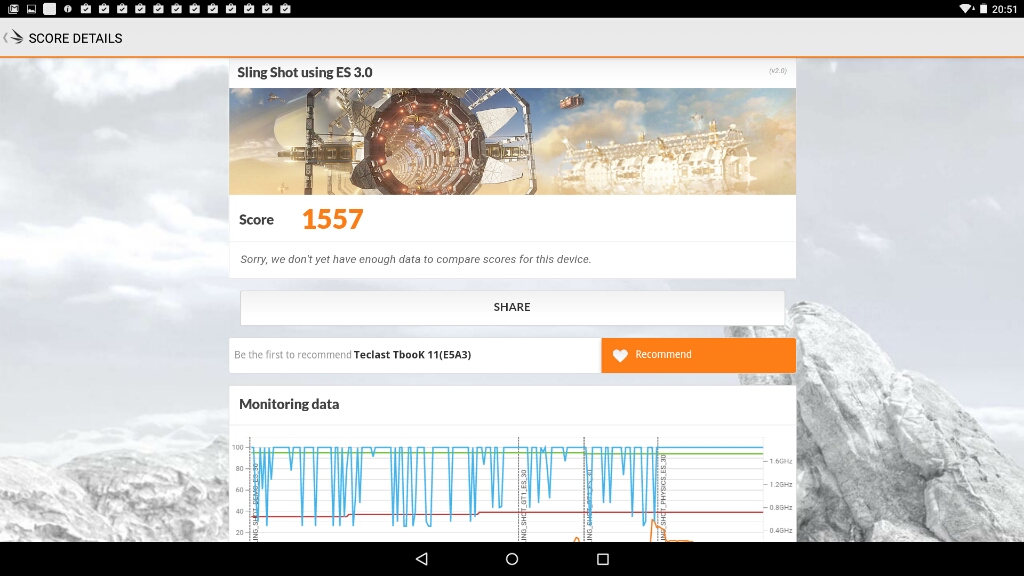Screen dimensions: 1024x576
Task: Click the (v2.0) version label
Action: click(778, 71)
